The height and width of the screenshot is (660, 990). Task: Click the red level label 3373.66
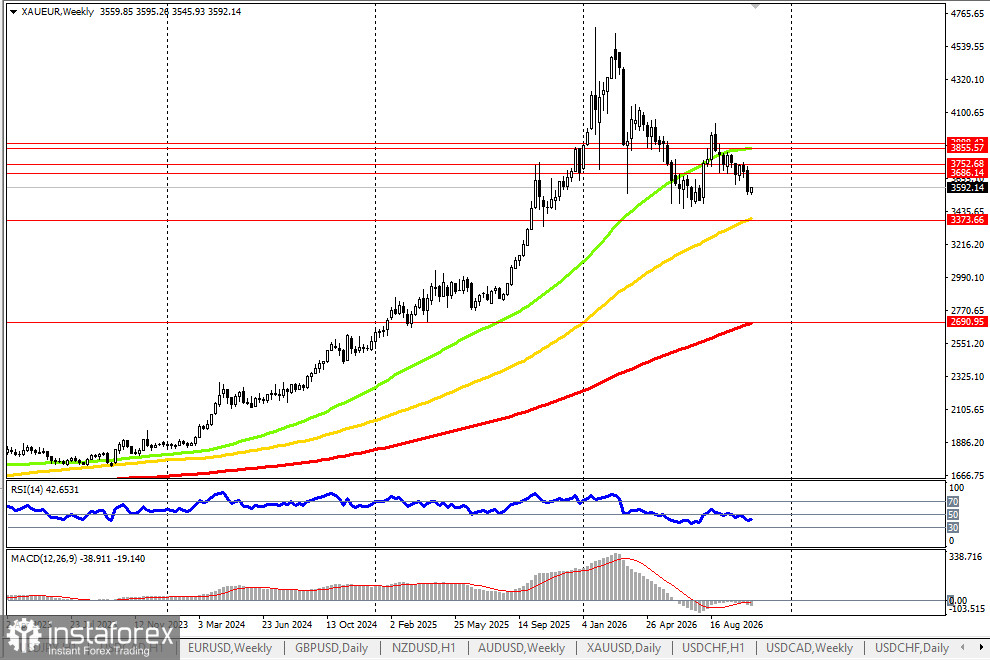pos(967,220)
